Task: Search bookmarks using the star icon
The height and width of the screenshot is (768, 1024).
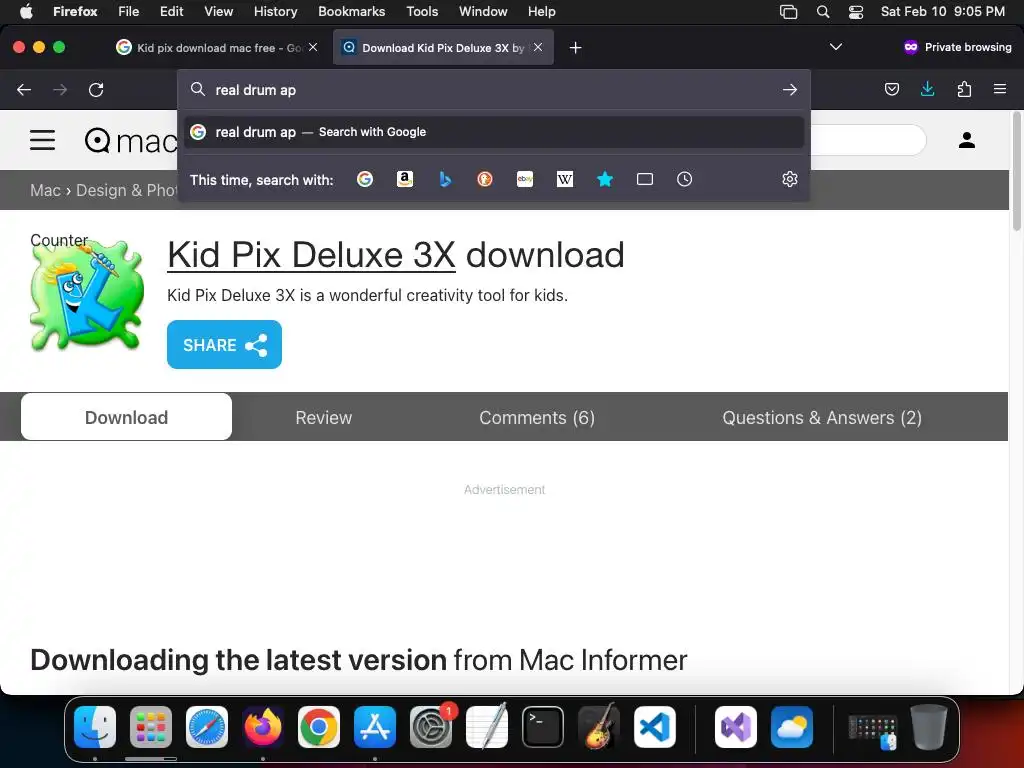Action: coord(605,179)
